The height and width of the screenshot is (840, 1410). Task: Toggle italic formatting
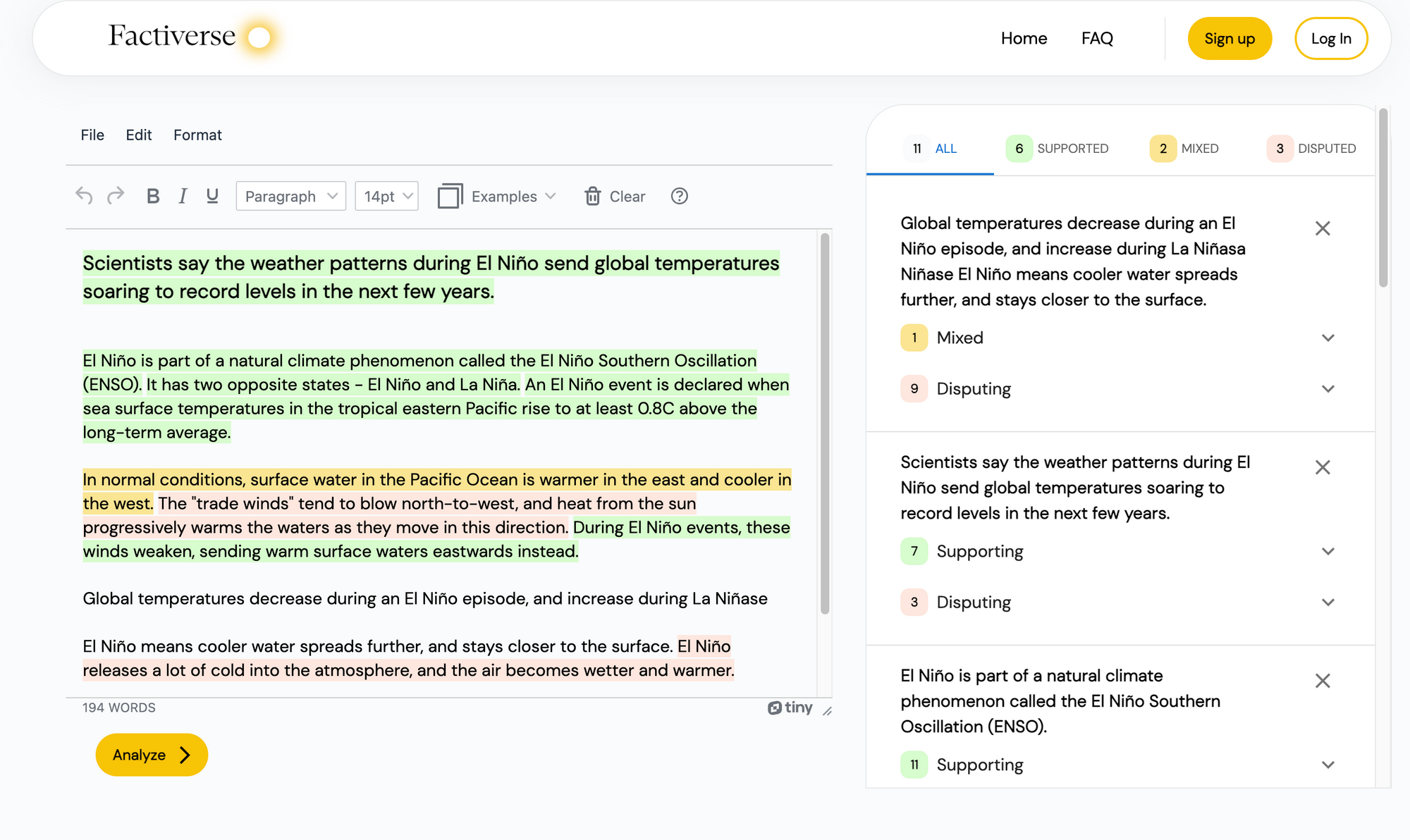pos(183,196)
